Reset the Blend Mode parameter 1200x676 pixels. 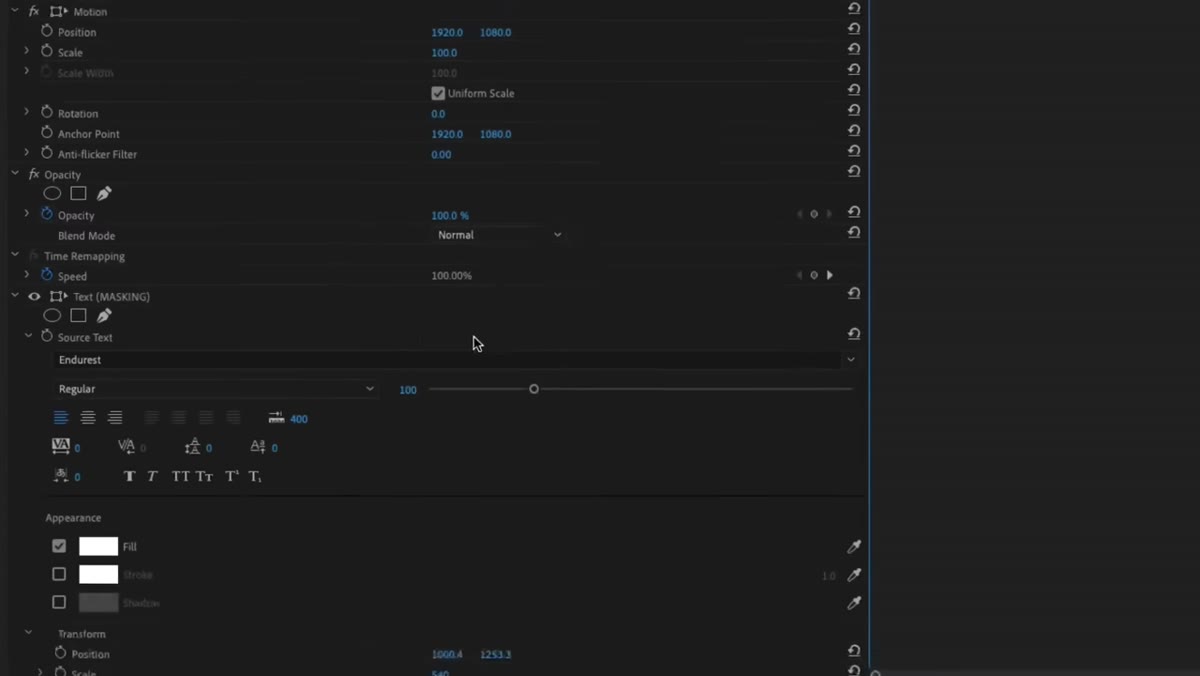tap(854, 232)
